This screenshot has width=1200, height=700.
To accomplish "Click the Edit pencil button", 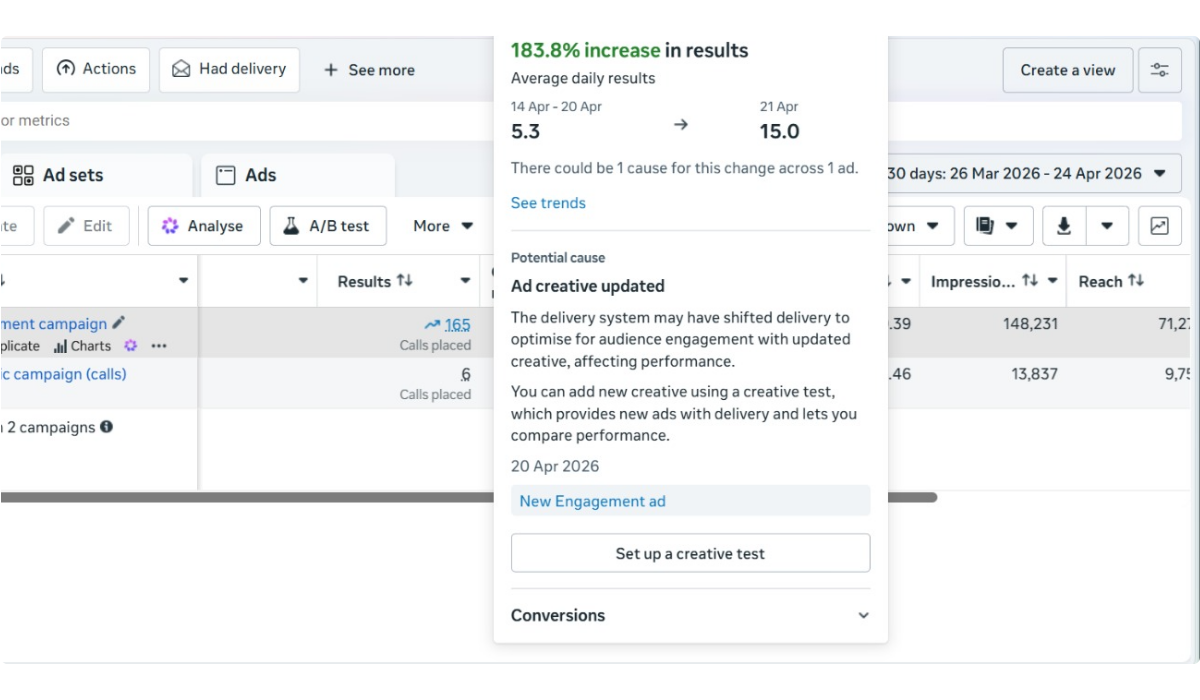I will [86, 226].
